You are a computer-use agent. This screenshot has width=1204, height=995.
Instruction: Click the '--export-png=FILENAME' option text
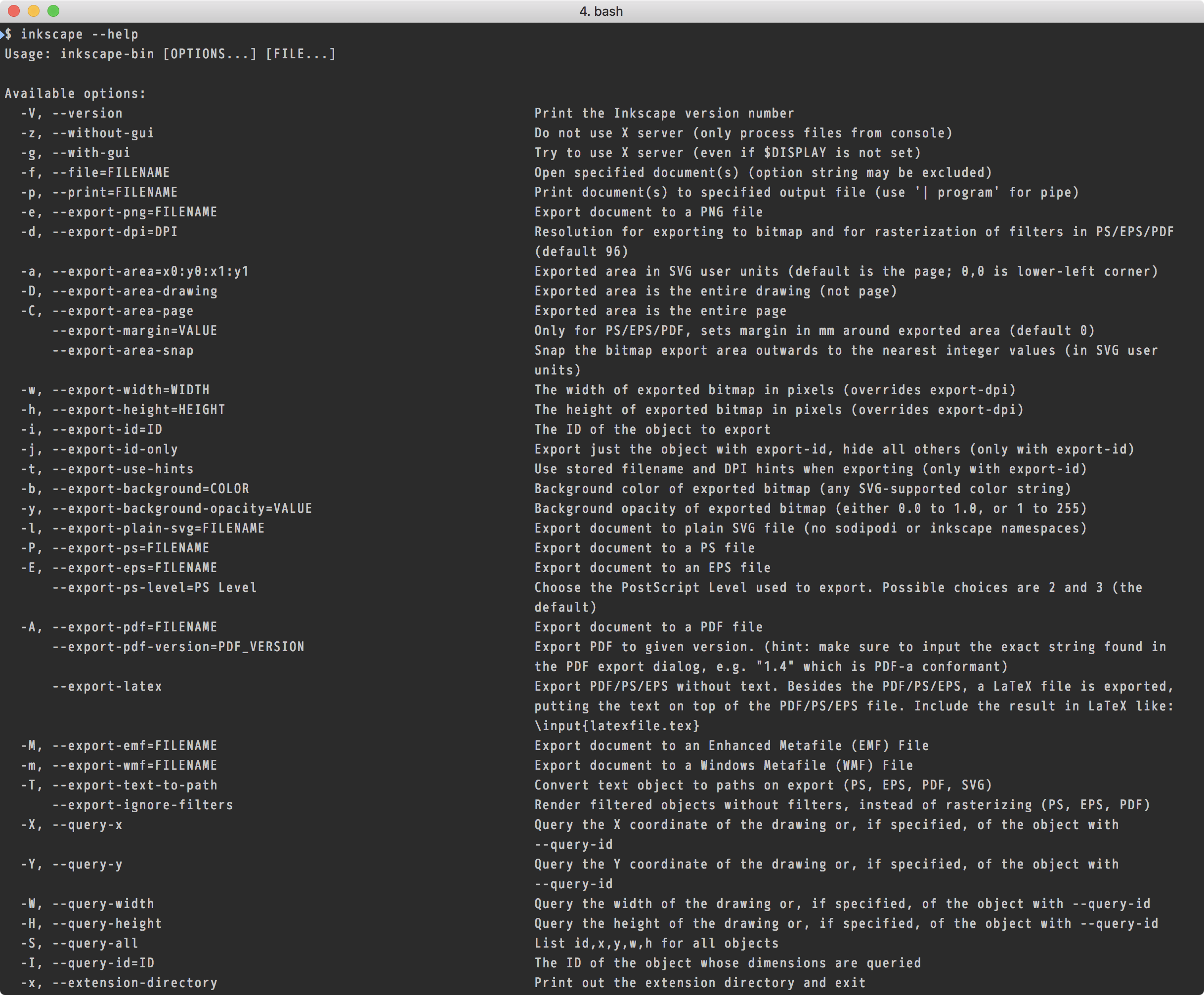coord(134,212)
